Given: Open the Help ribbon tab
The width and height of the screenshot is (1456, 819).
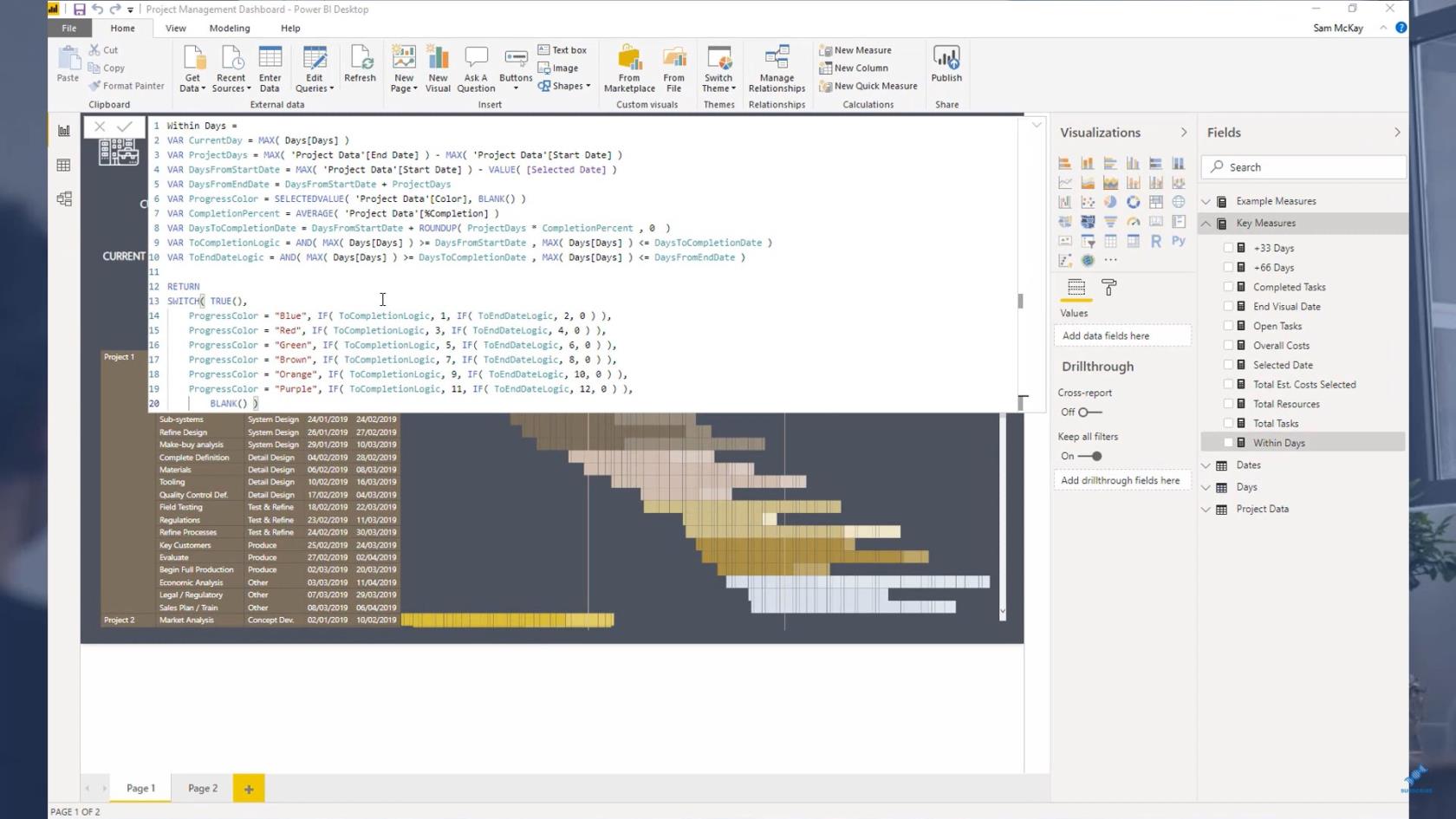Looking at the screenshot, I should 290,28.
